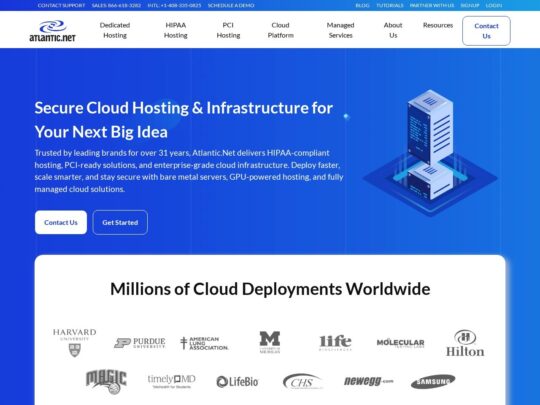Screen dimensions: 540x405
Task: Click the Contact Us button in the navbar
Action: [486, 31]
